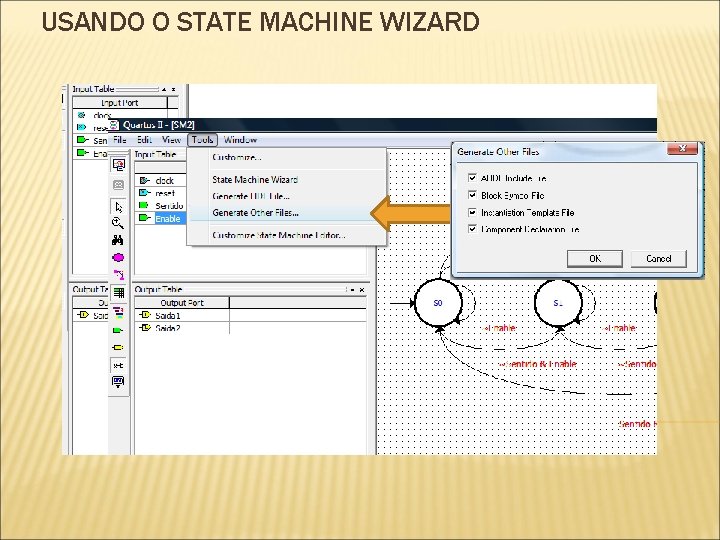Viewport: 720px width, 540px height.
Task: Click the generate HDL monitor icon
Action: pyautogui.click(x=118, y=382)
